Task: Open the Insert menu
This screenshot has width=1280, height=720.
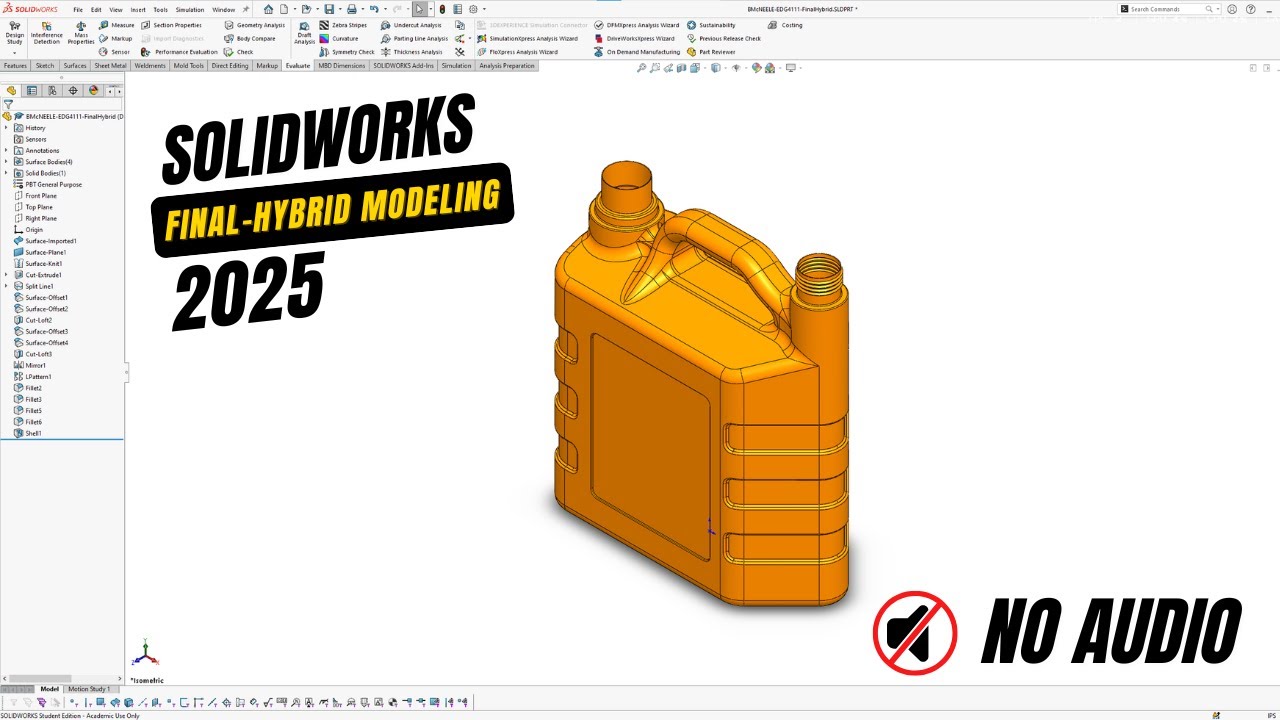Action: click(x=138, y=9)
